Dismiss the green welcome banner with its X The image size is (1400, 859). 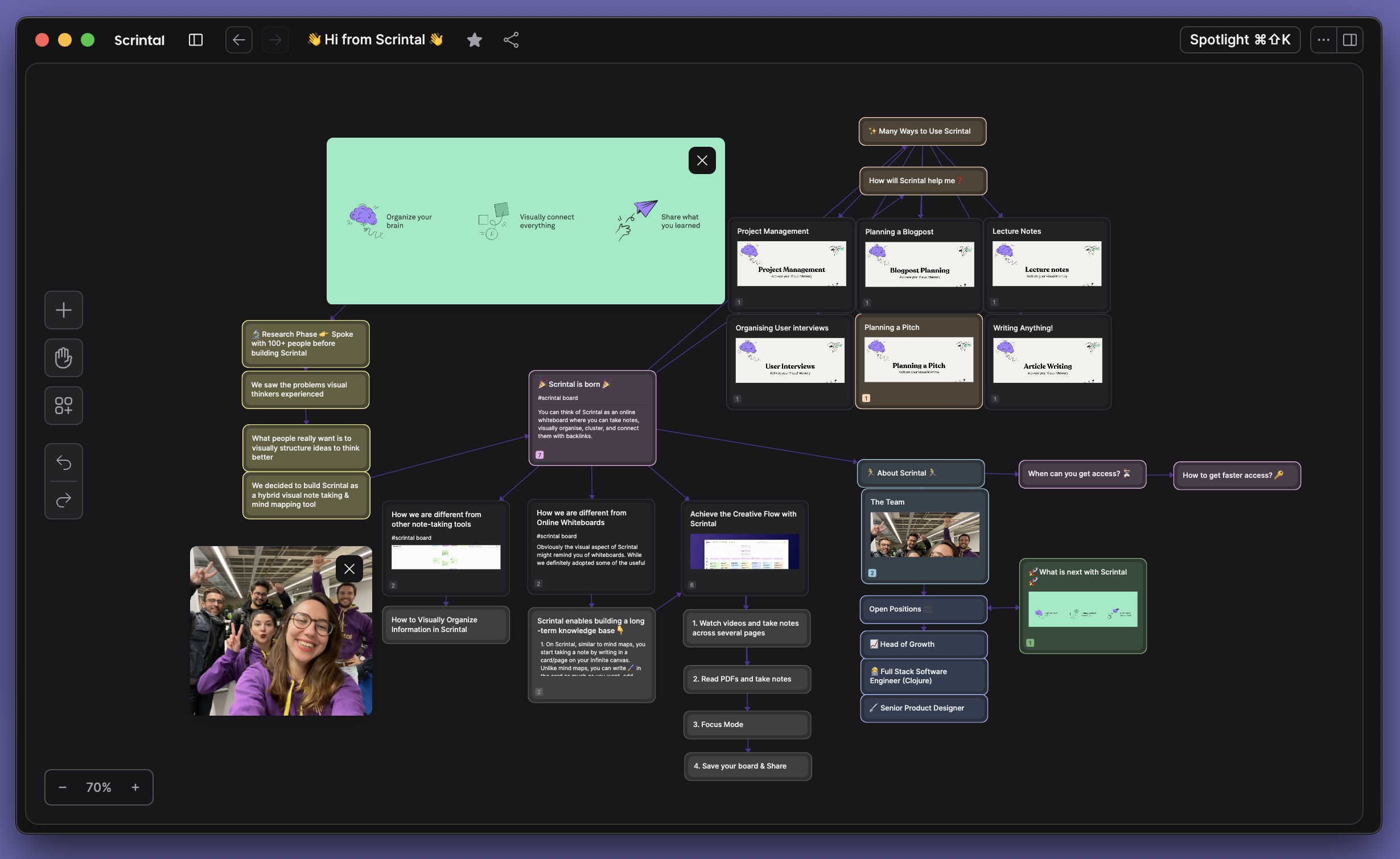pos(702,160)
